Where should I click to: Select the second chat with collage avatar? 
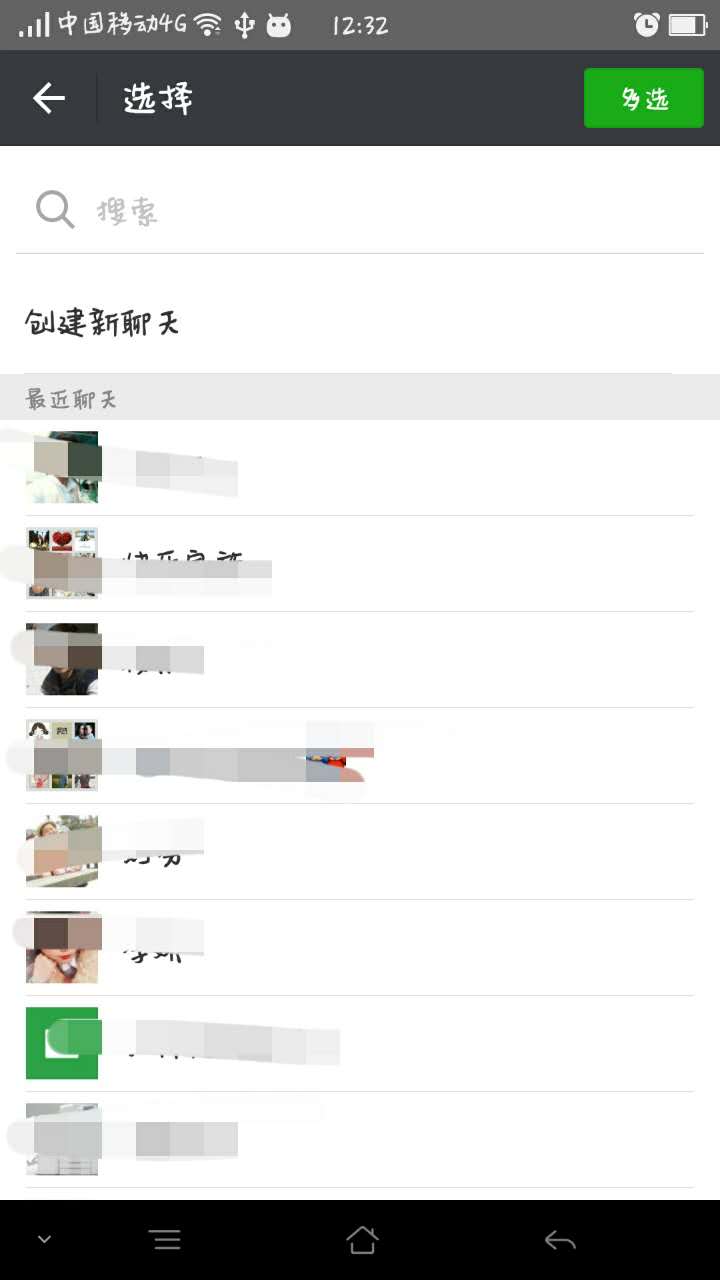[x=62, y=563]
